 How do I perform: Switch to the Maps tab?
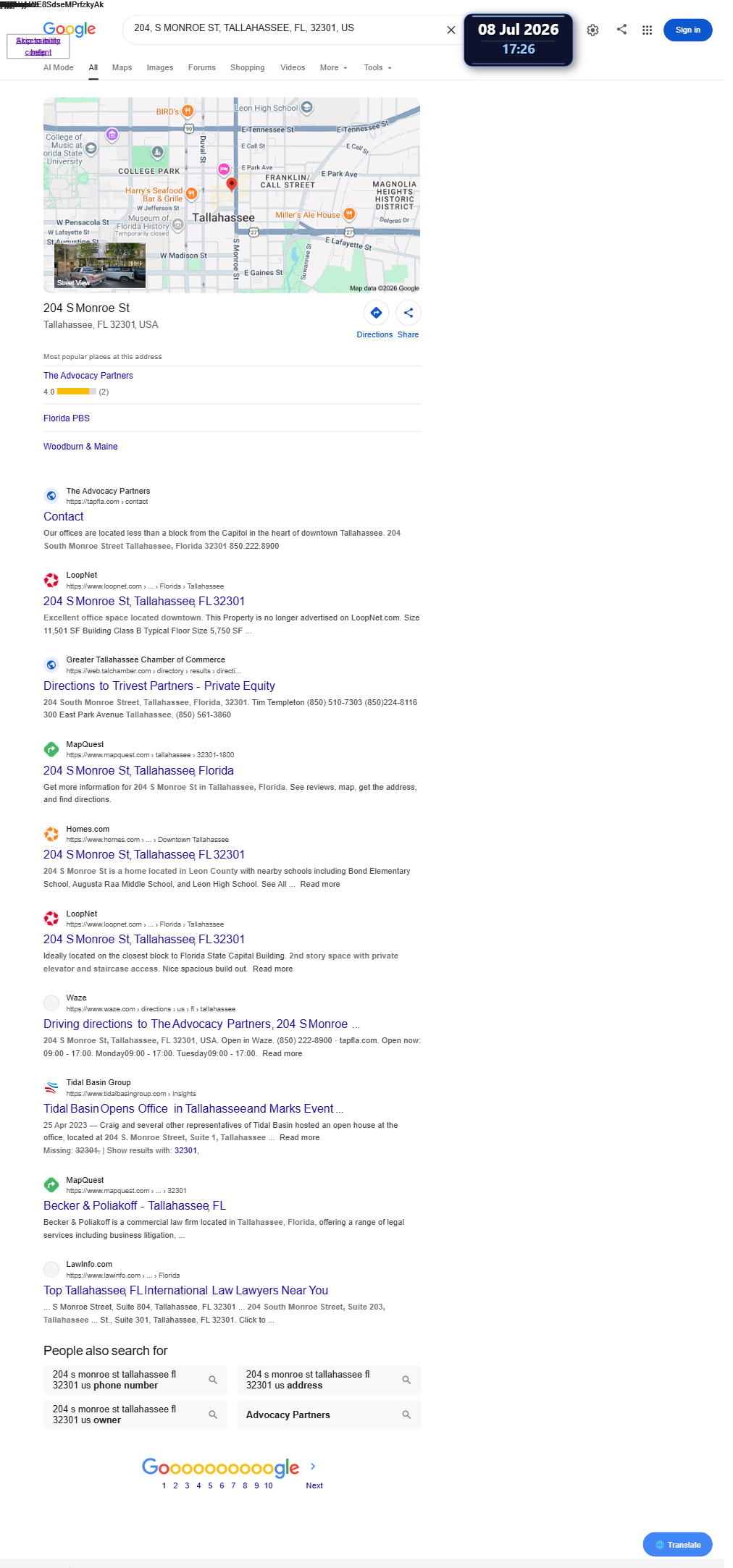point(122,67)
